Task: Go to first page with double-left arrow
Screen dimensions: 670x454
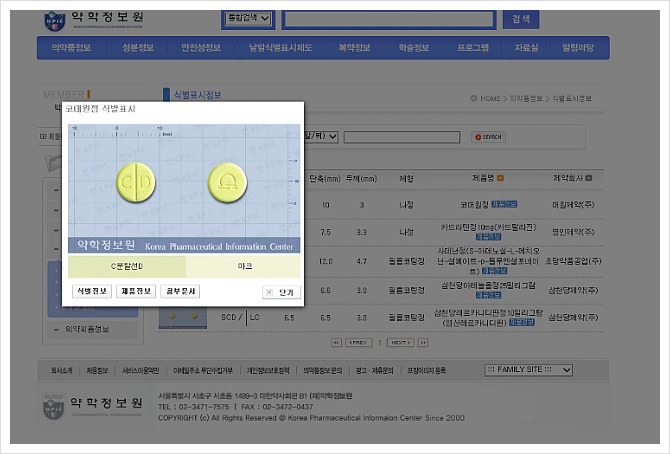Action: click(x=336, y=342)
